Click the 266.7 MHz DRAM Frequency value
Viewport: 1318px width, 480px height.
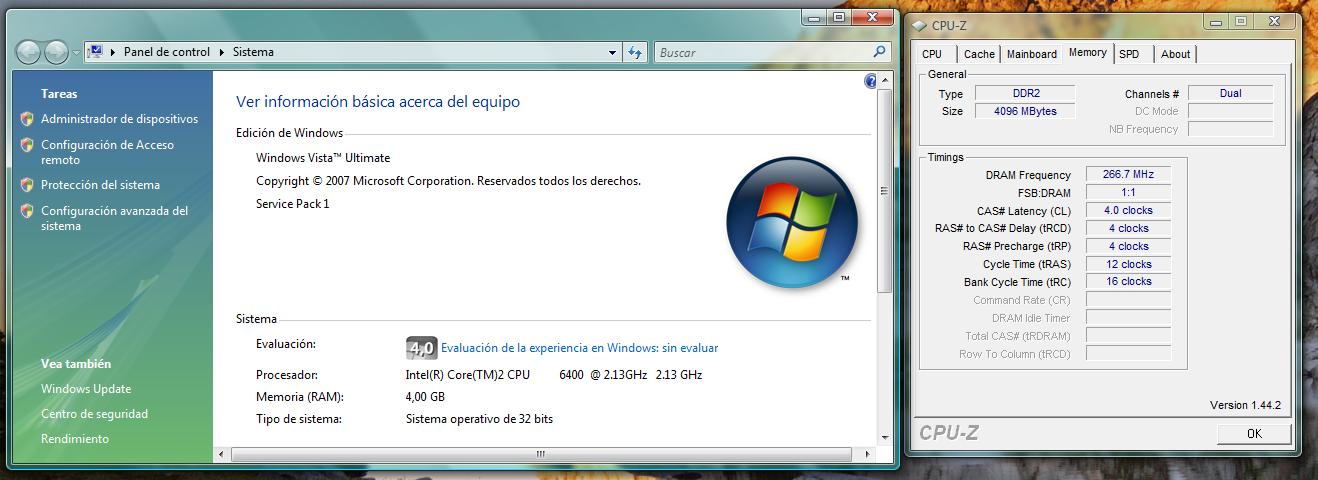pos(1128,174)
